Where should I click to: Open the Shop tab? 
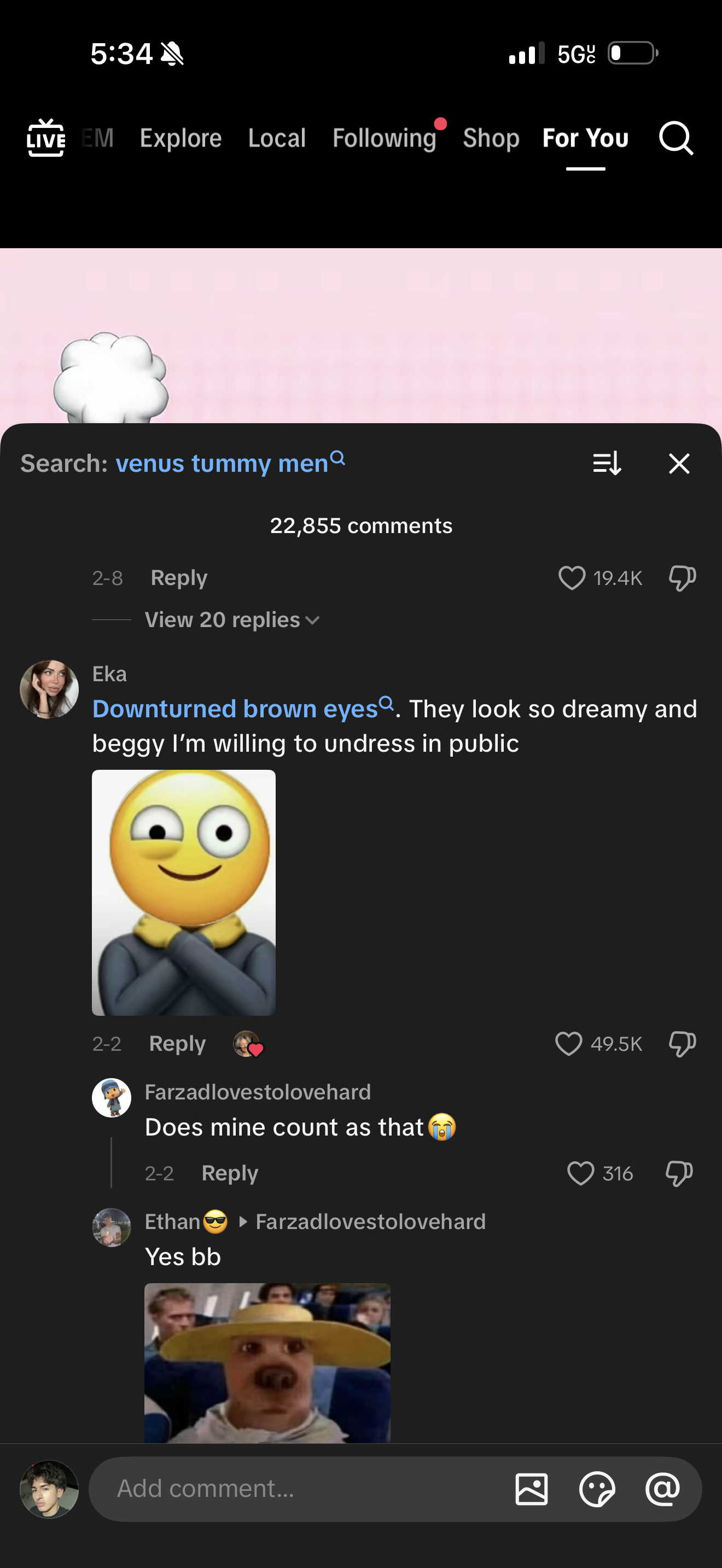point(491,138)
